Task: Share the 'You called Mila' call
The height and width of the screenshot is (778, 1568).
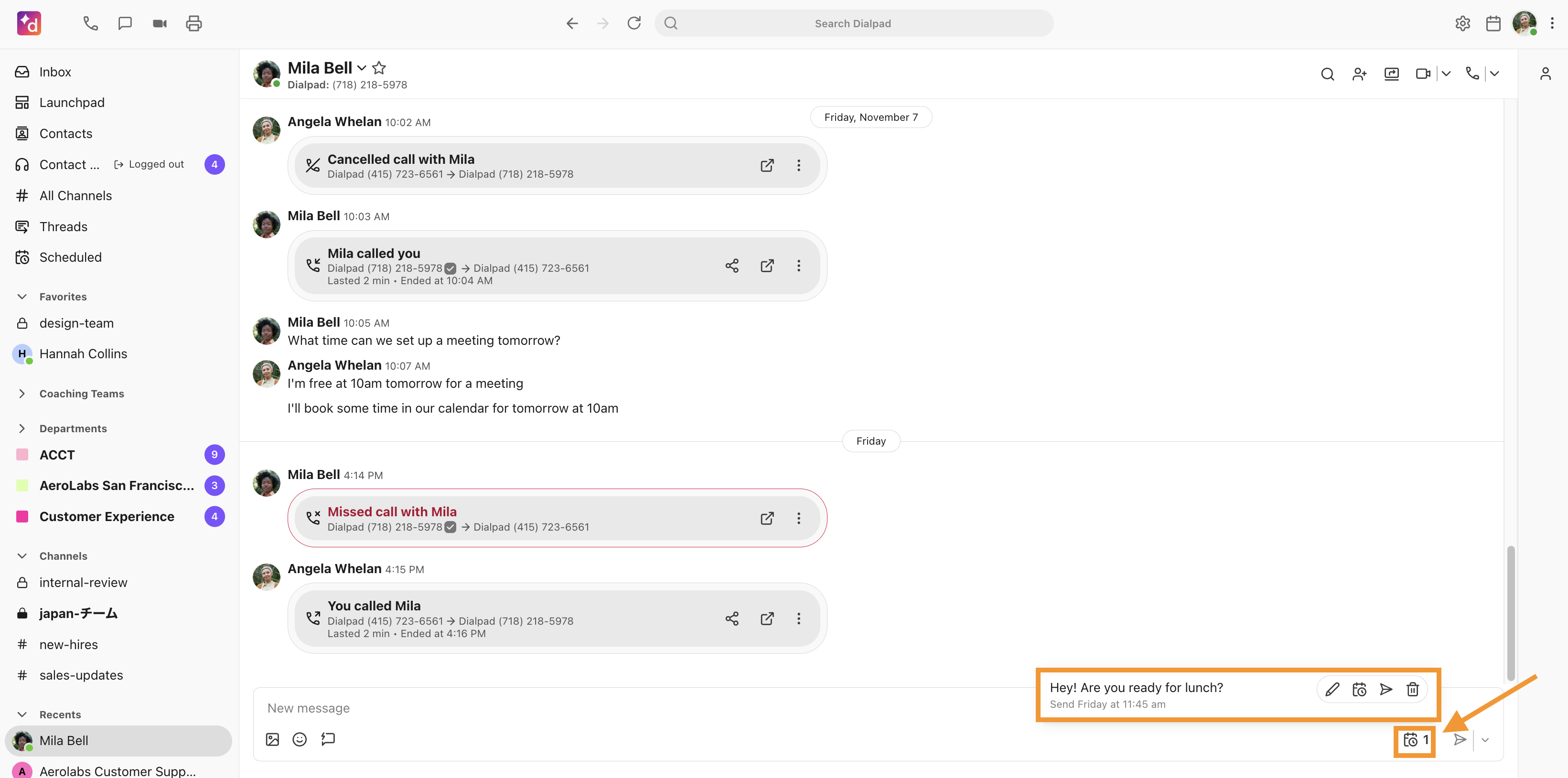Action: tap(731, 618)
